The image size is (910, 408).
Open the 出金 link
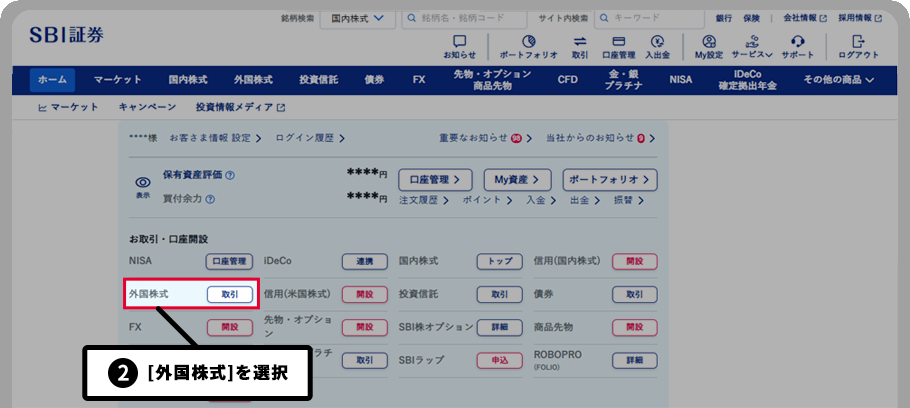point(585,200)
